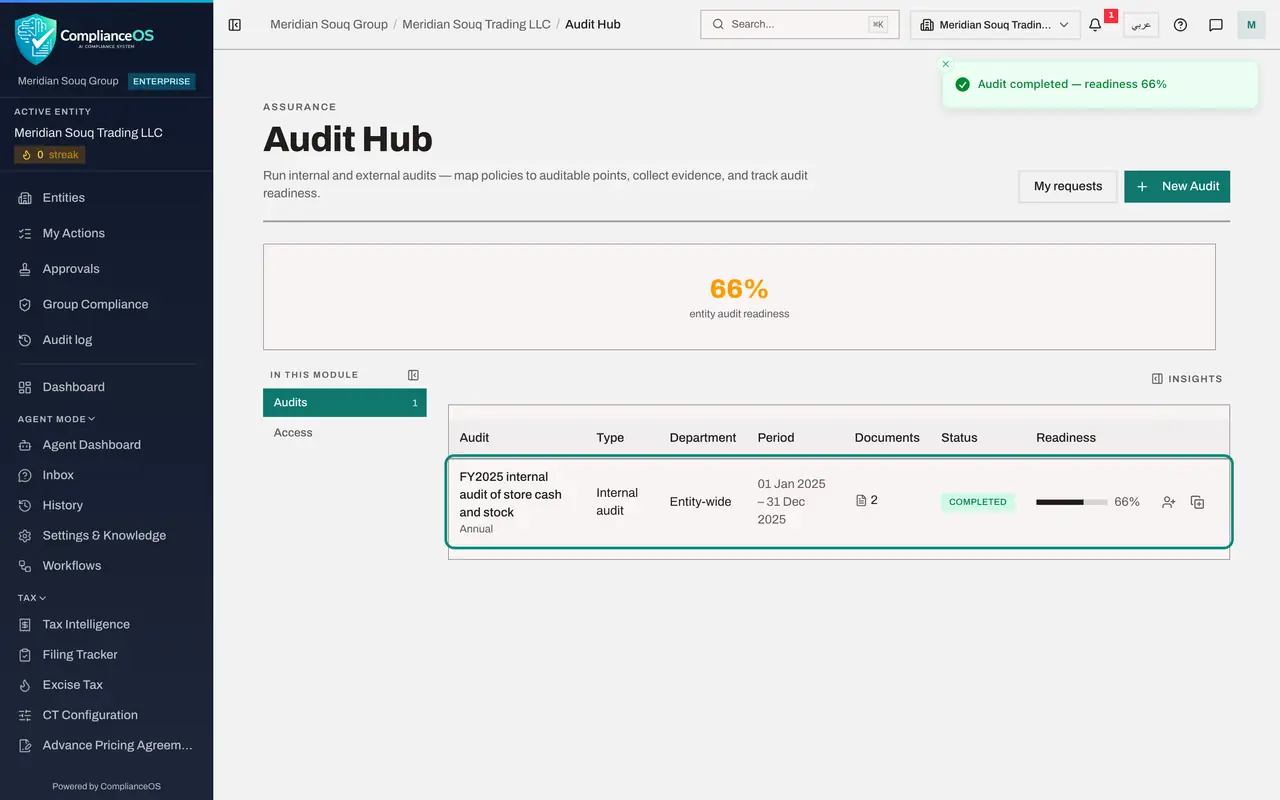The image size is (1280, 800).
Task: Open the user avatar M menu
Action: pyautogui.click(x=1251, y=25)
